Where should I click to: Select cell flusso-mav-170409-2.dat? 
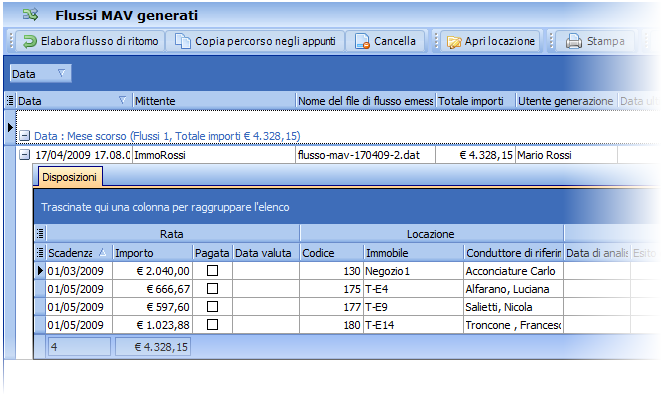(x=366, y=155)
